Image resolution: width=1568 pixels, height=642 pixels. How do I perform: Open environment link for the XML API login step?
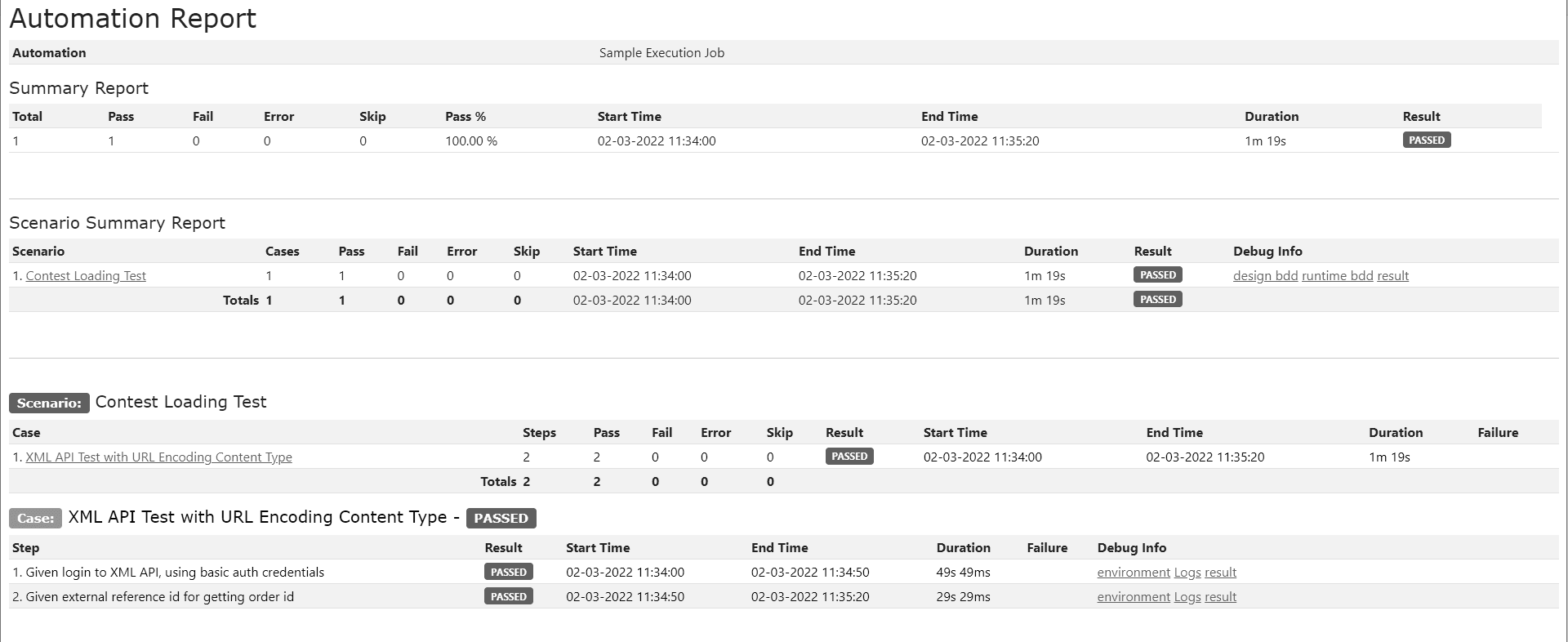coord(1134,573)
